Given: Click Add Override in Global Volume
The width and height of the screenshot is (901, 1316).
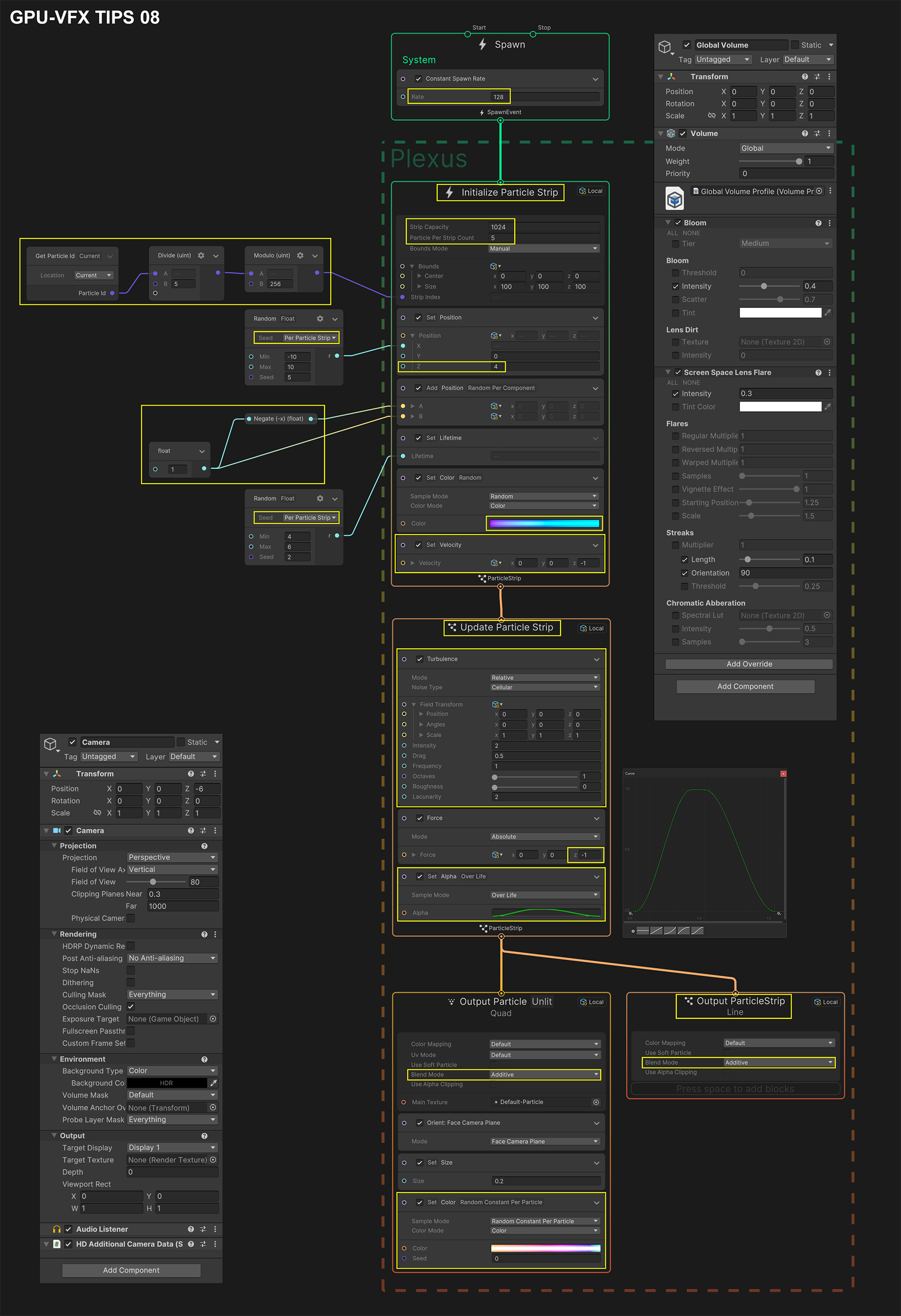Looking at the screenshot, I should pos(749,664).
